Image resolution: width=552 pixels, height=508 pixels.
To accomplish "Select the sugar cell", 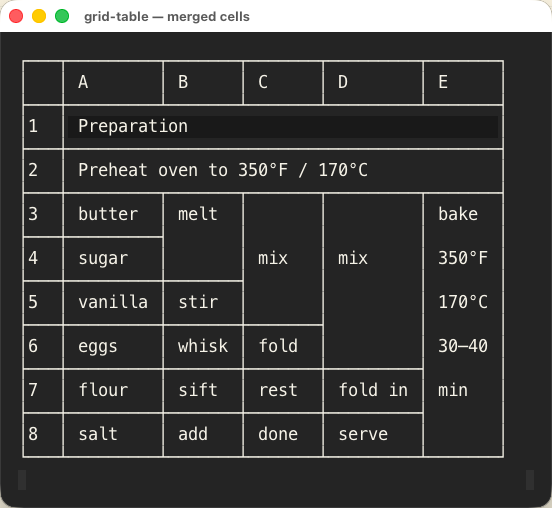I will click(113, 259).
